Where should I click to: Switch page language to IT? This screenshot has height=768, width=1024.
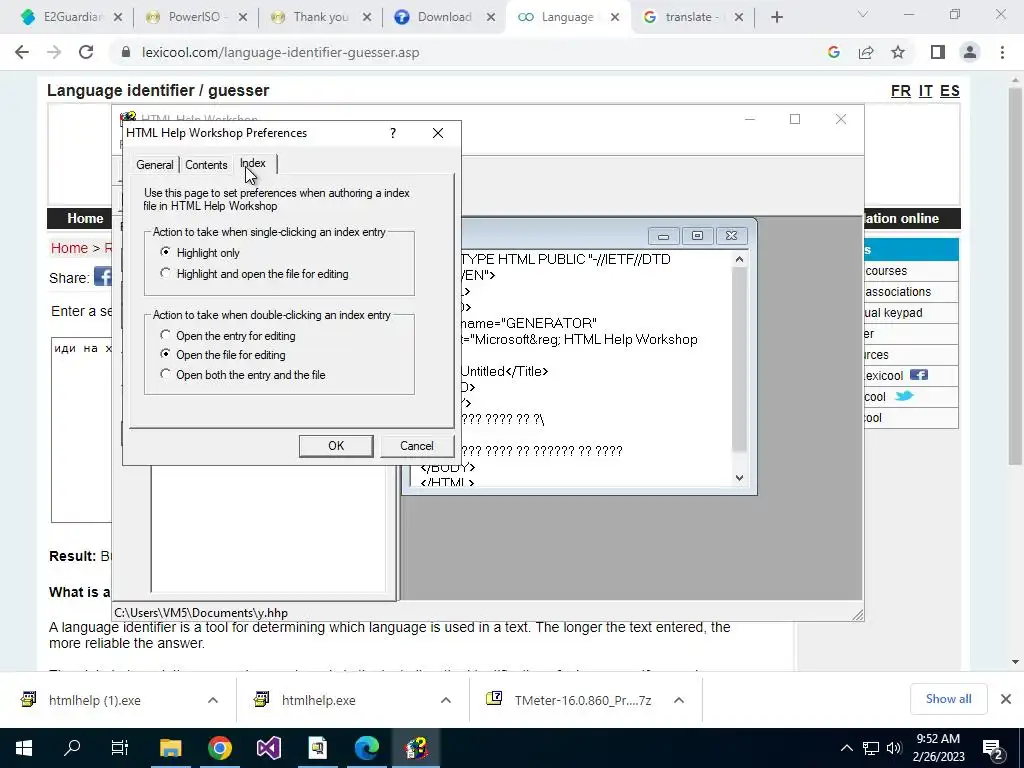tap(925, 91)
